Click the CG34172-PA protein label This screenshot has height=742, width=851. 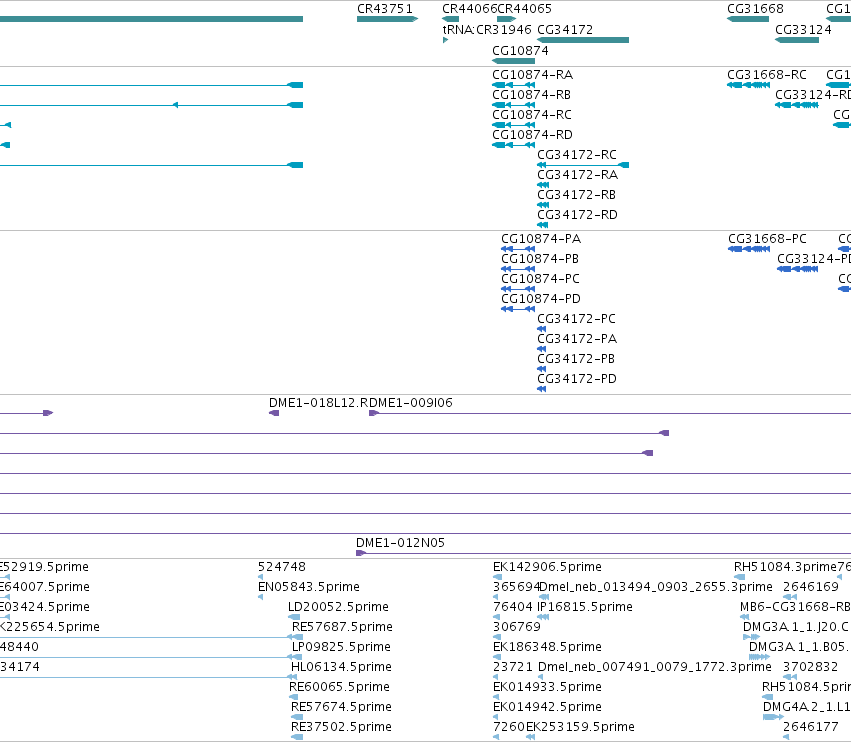pyautogui.click(x=577, y=339)
